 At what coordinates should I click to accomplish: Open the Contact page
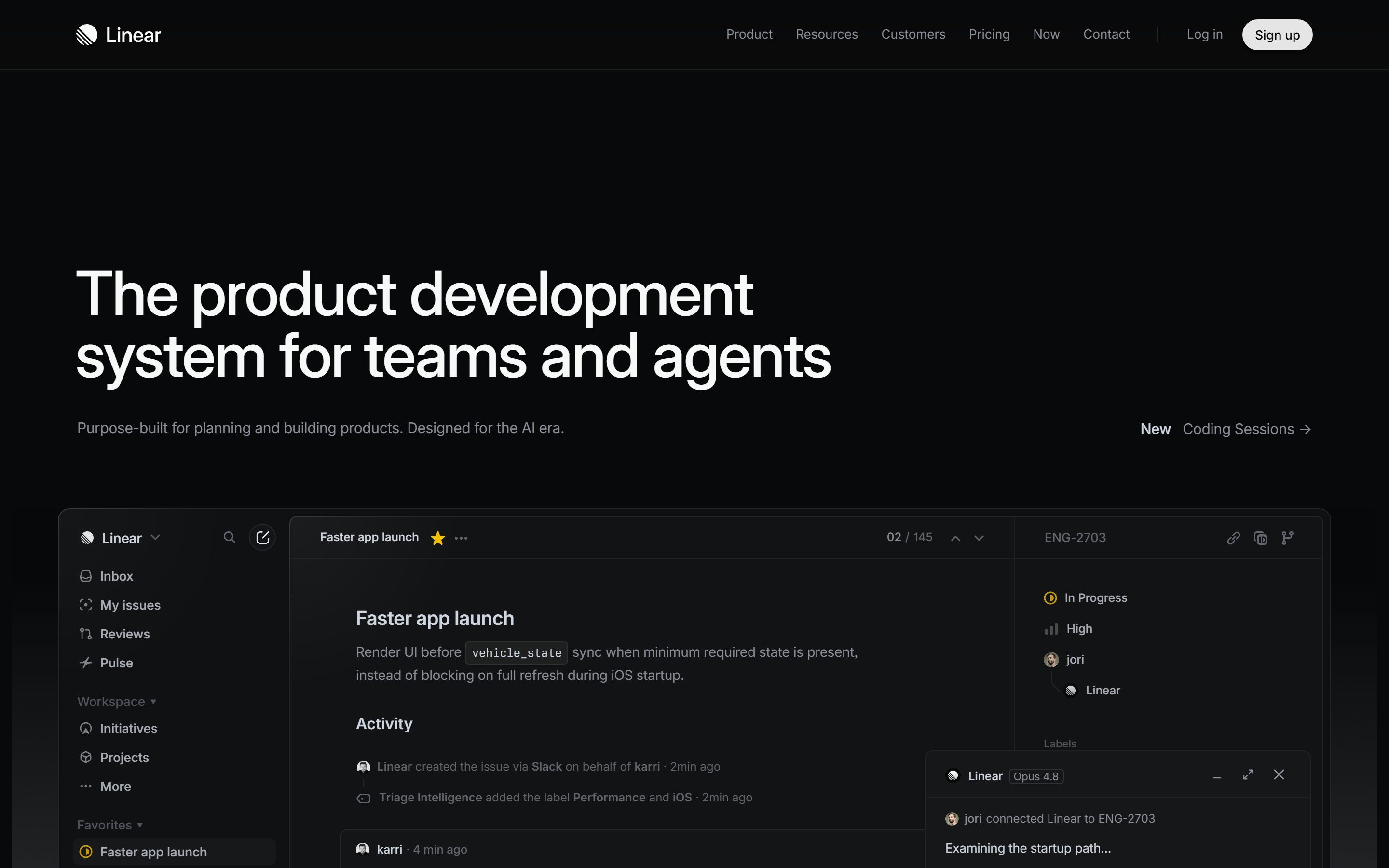point(1106,34)
